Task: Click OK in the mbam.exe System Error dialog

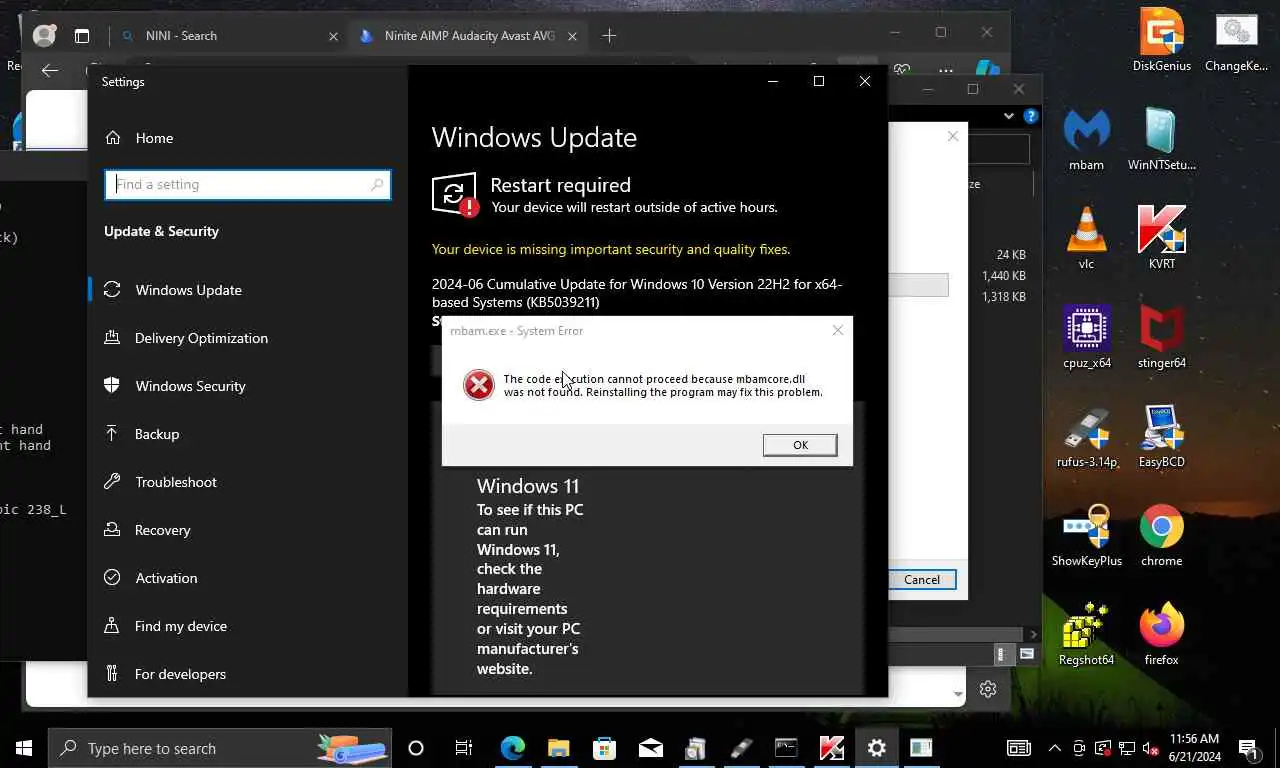Action: coord(800,445)
